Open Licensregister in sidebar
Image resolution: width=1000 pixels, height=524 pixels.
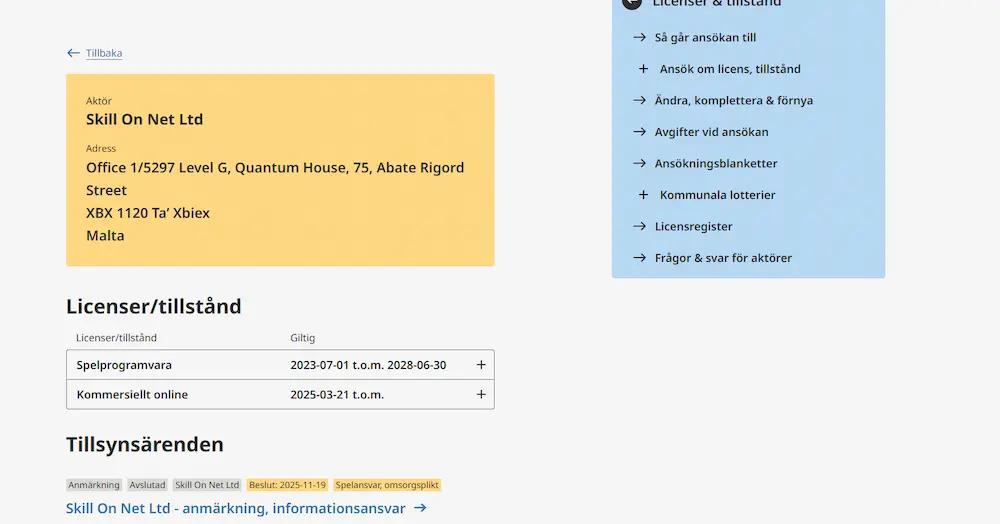[x=693, y=226]
